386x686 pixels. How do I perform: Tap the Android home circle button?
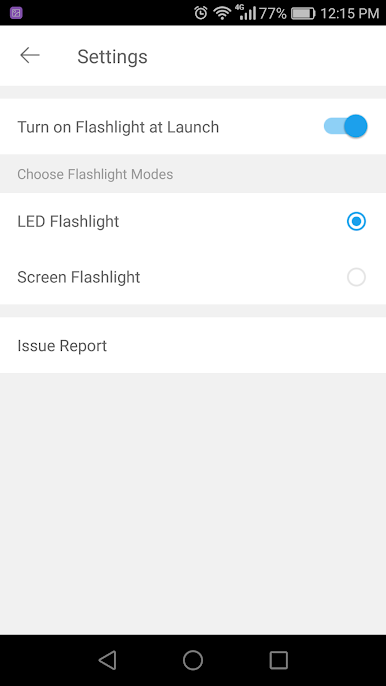[193, 660]
